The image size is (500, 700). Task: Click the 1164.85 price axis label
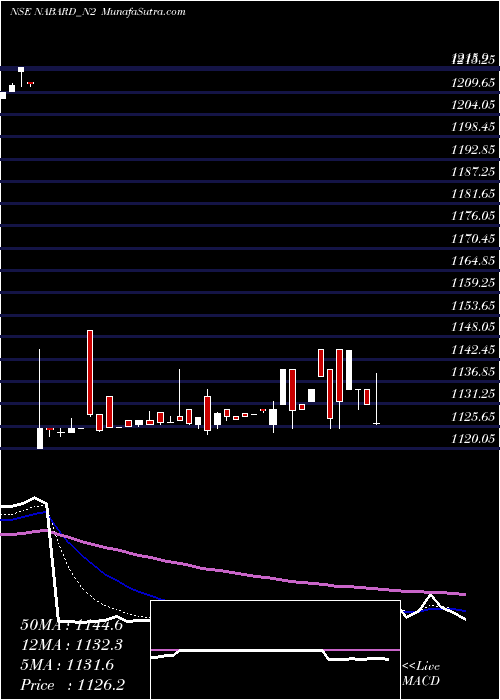[473, 261]
